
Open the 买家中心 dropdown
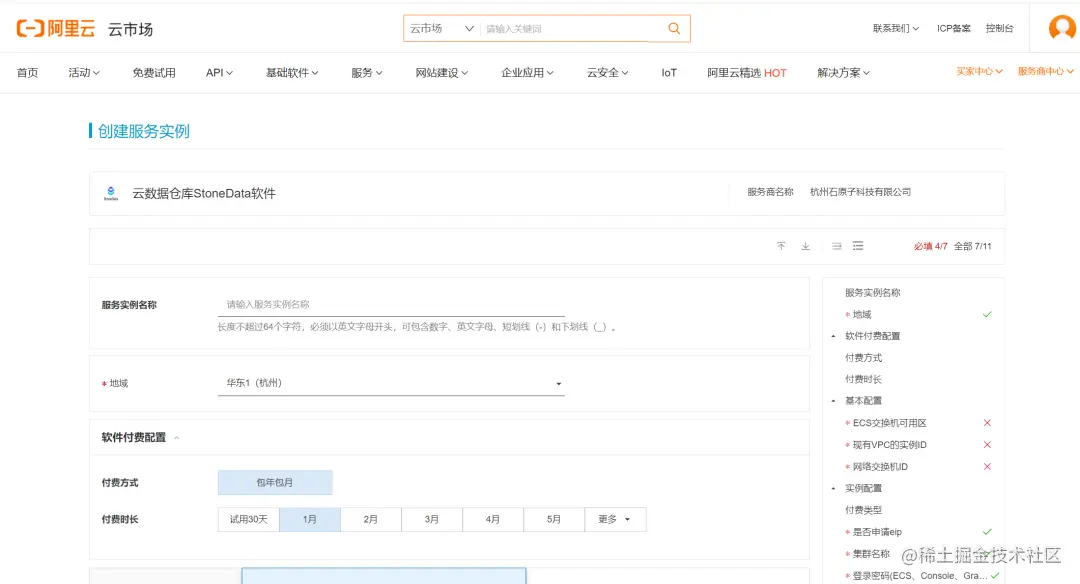(x=979, y=71)
